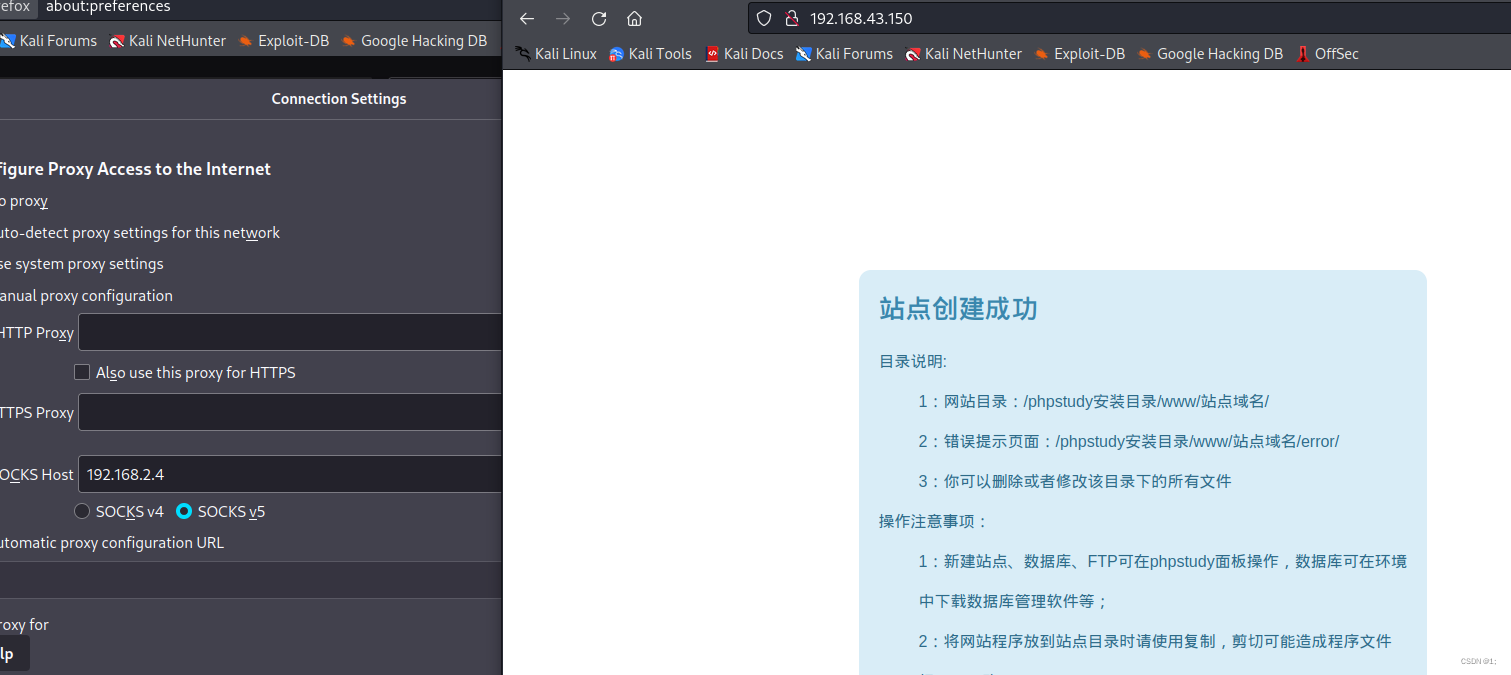Click the insecure connection padlock icon
Image resolution: width=1511 pixels, height=675 pixels.
click(x=791, y=18)
